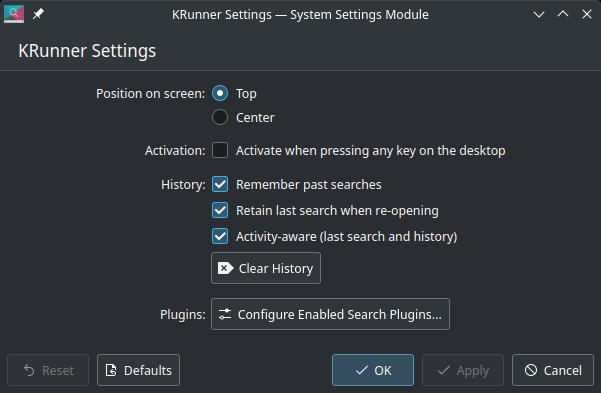This screenshot has height=393, width=601.
Task: Close the KRunner Settings window
Action: pos(587,15)
